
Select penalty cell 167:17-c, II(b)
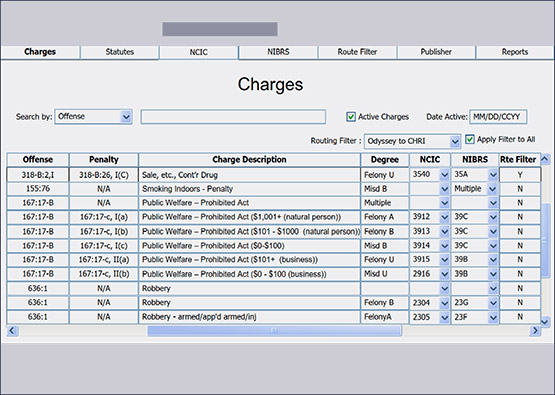[104, 274]
